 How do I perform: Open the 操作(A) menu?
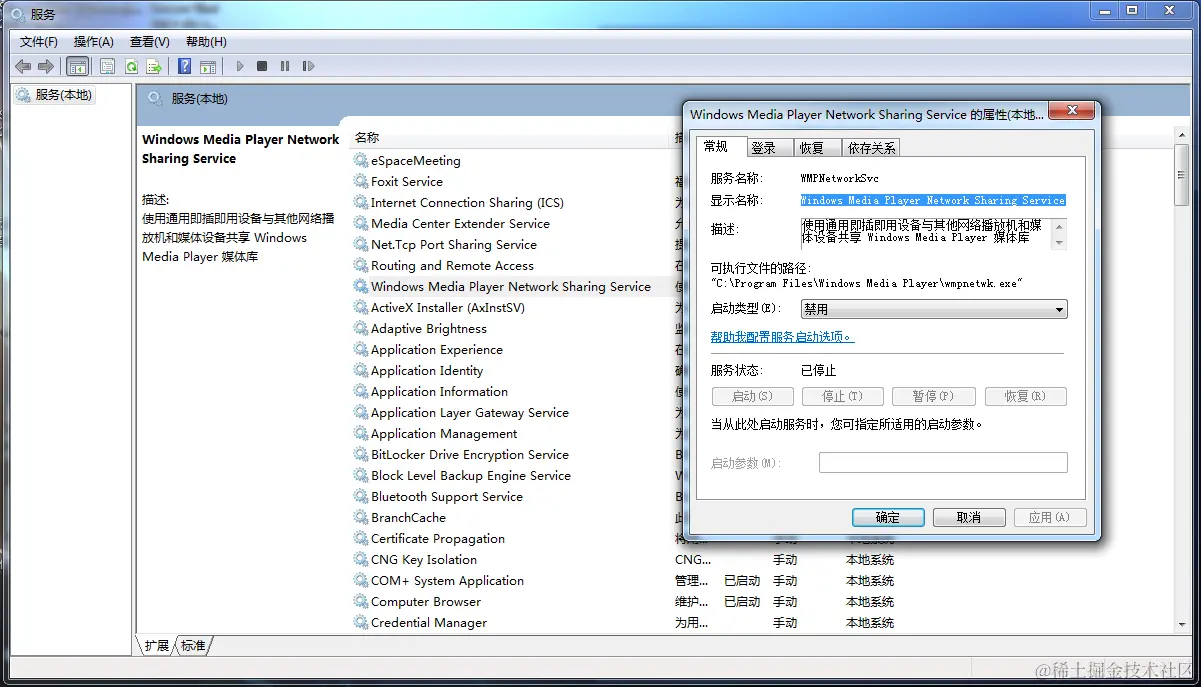click(94, 42)
